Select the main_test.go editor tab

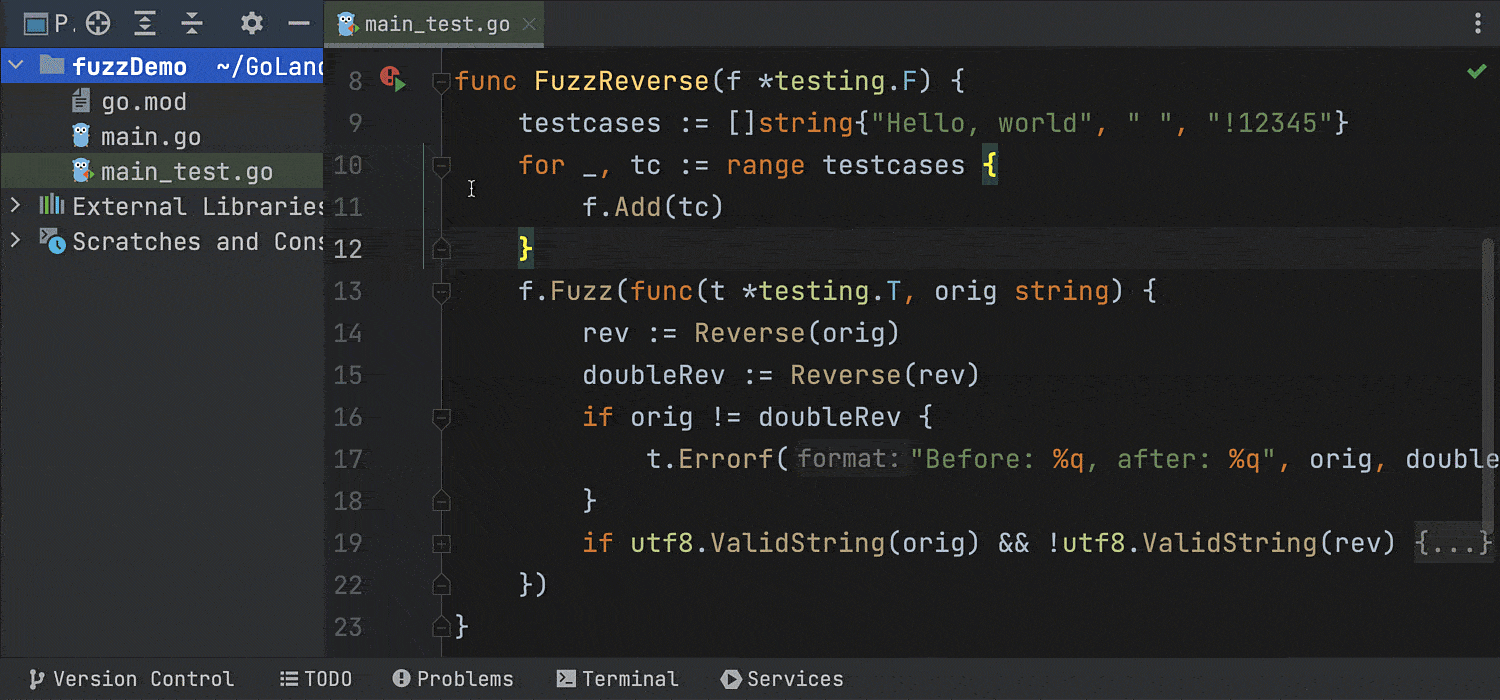(436, 25)
